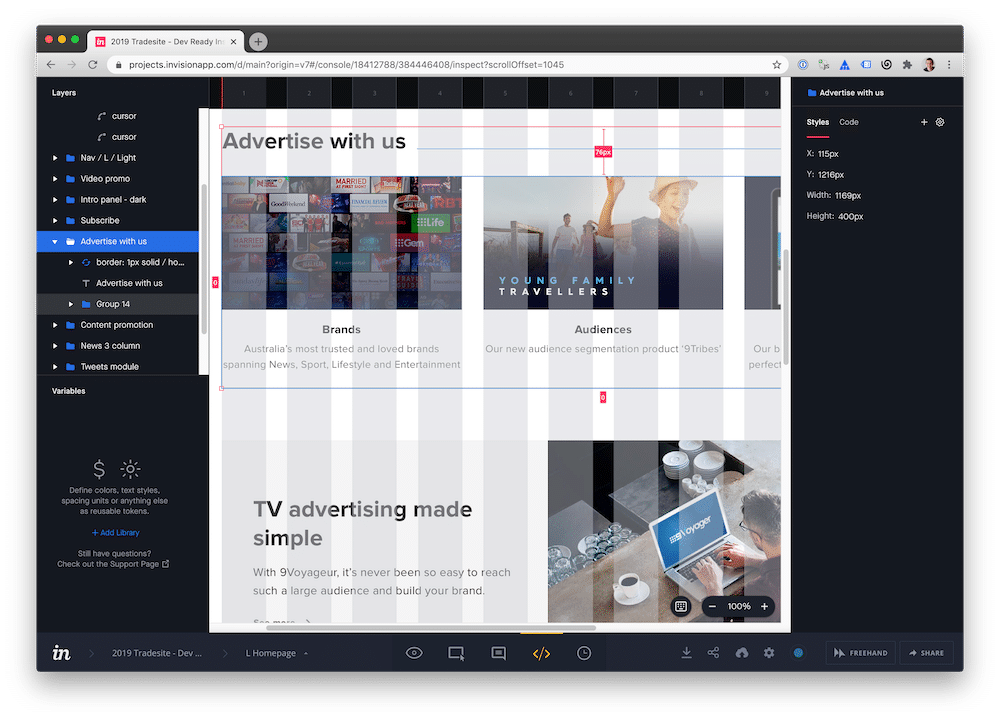The width and height of the screenshot is (1000, 720).
Task: Open Preview mode eye icon
Action: point(414,652)
